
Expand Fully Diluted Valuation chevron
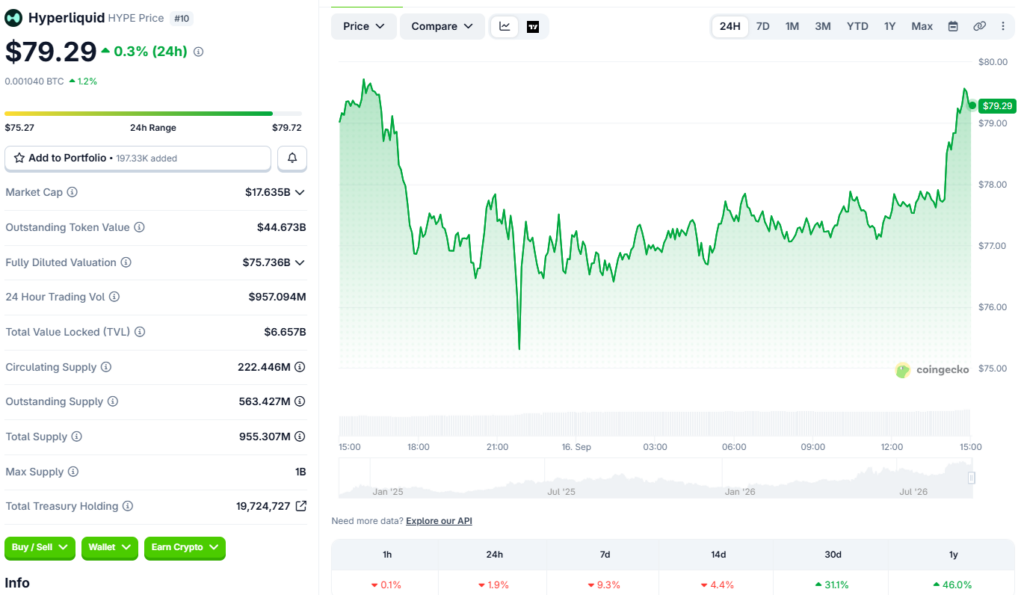pos(300,263)
